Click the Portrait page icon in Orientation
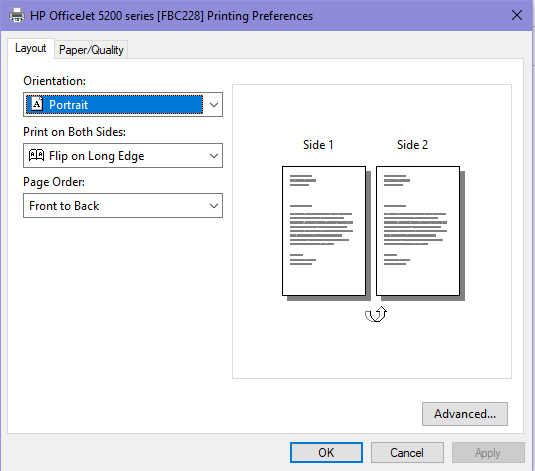This screenshot has height=471, width=535. coord(37,104)
